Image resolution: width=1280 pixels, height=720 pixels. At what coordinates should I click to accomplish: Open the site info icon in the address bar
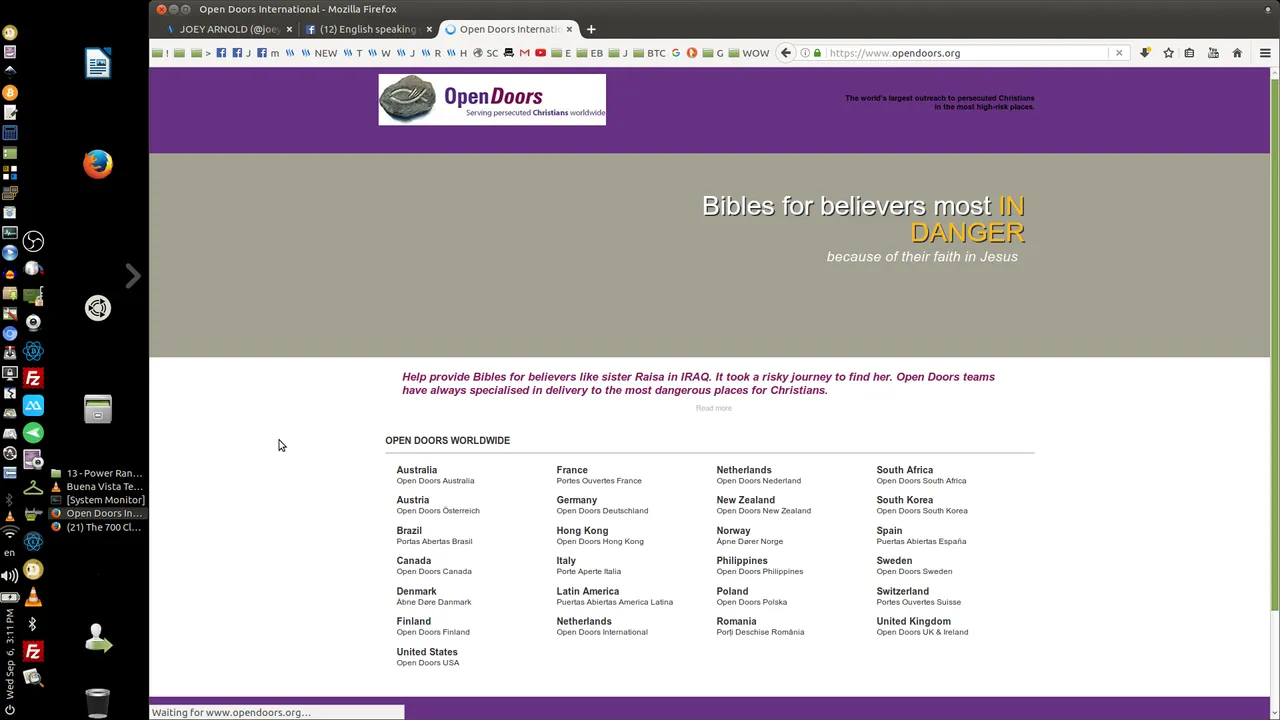click(x=804, y=53)
